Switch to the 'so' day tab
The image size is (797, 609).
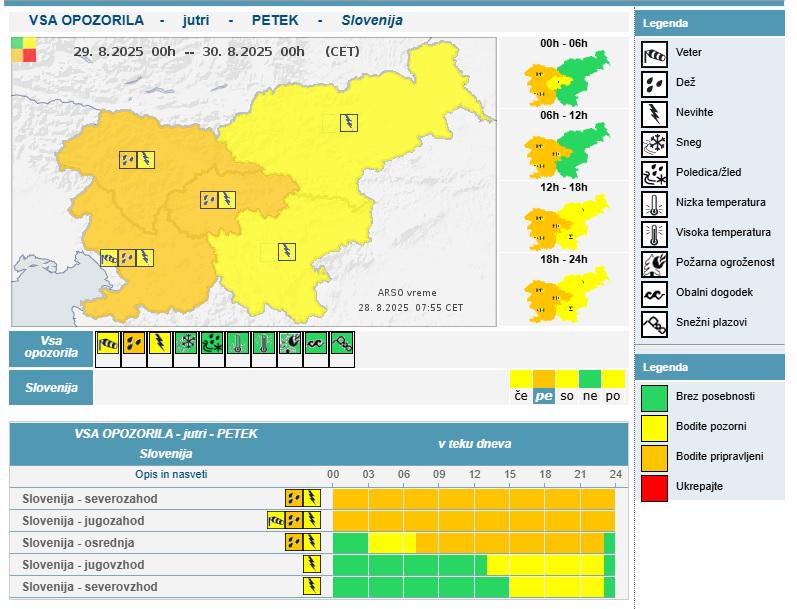566,396
